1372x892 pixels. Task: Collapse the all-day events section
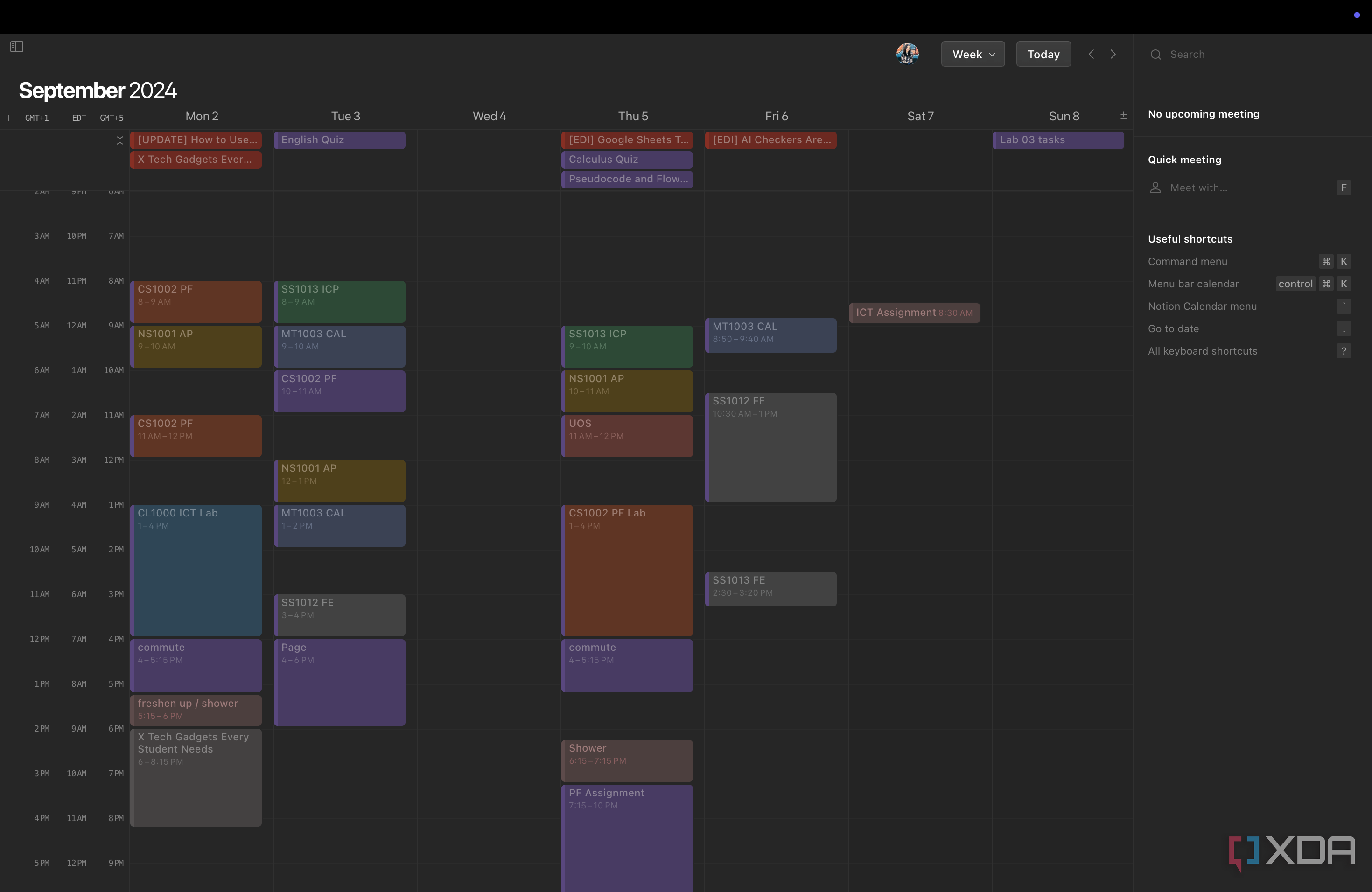coord(120,140)
